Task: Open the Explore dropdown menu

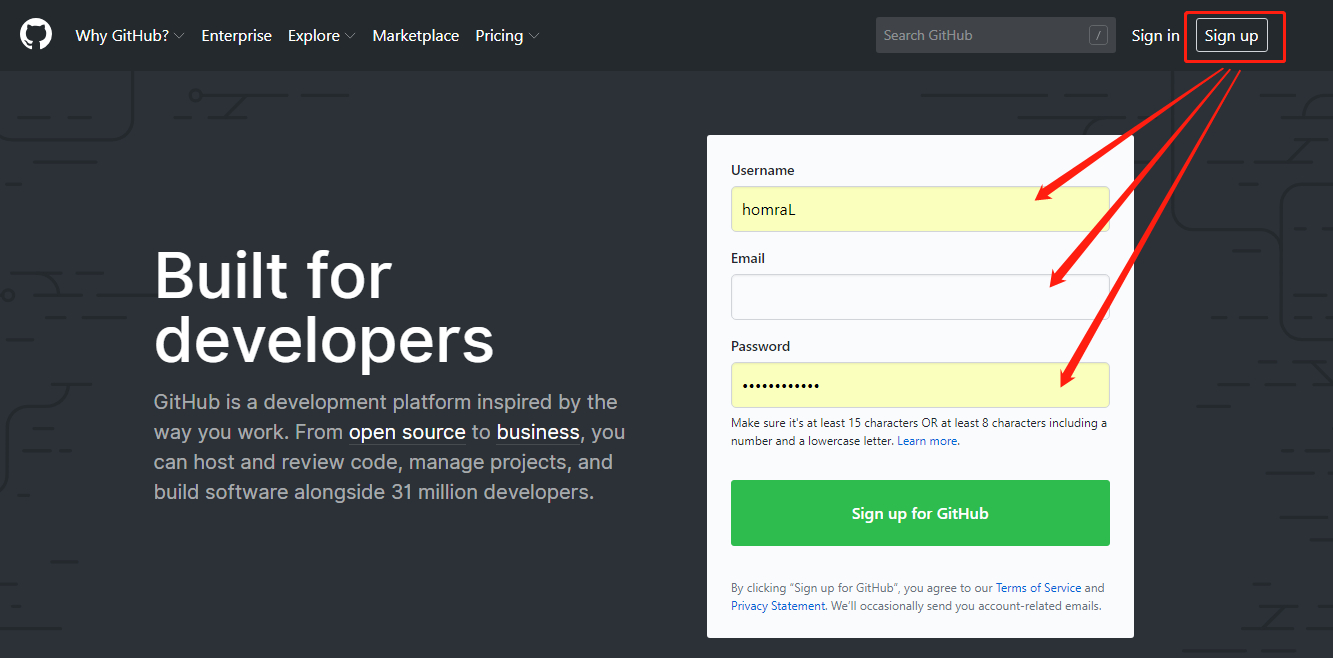Action: coord(321,35)
